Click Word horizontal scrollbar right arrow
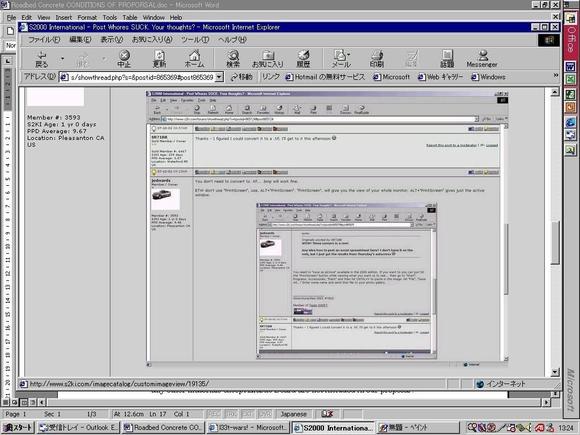The width and height of the screenshot is (580, 435). pos(547,402)
